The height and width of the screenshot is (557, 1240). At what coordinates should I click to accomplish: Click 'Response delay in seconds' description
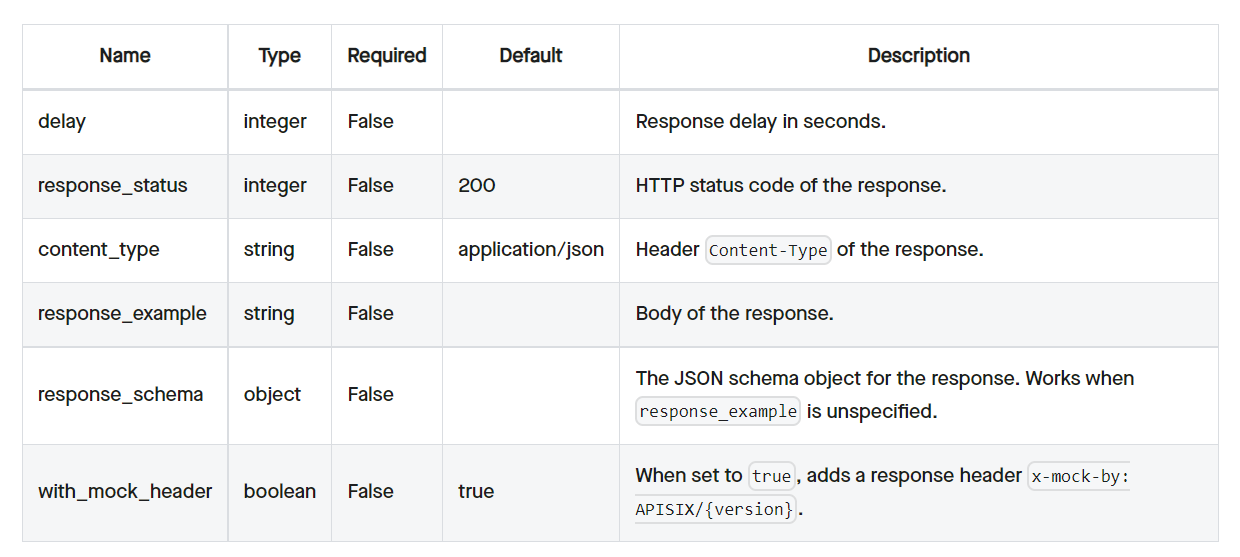click(761, 121)
